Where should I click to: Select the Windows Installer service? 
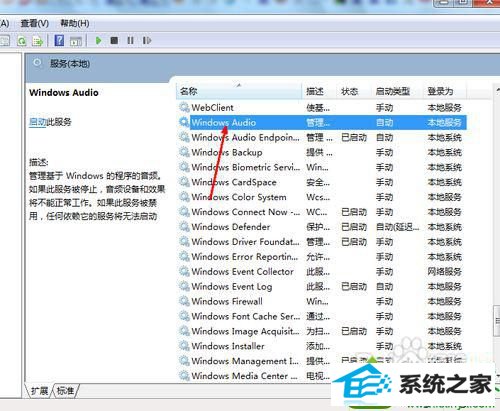pos(321,346)
